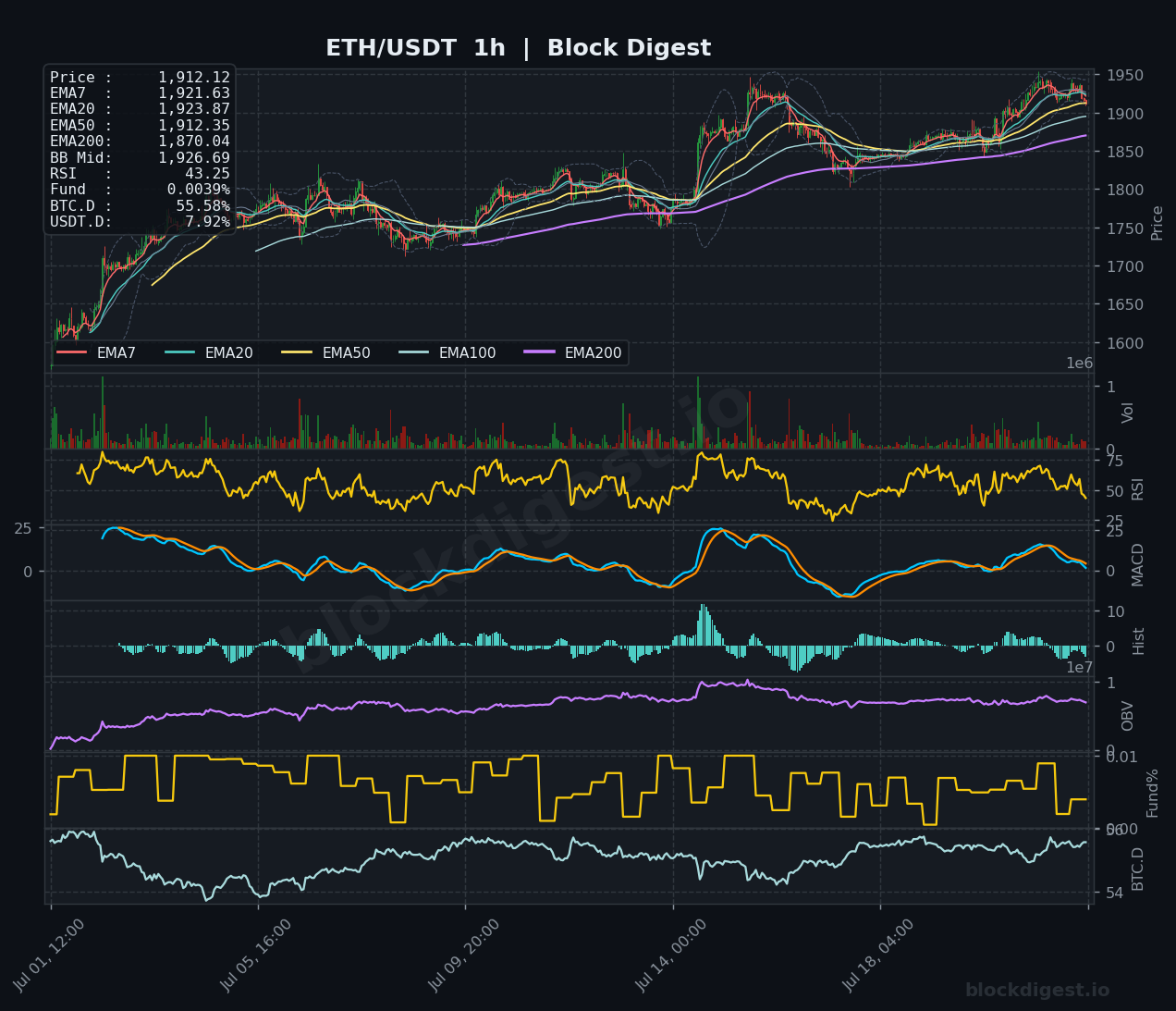
Task: Click the Jul 01, 12:00 date label
Action: point(50,956)
